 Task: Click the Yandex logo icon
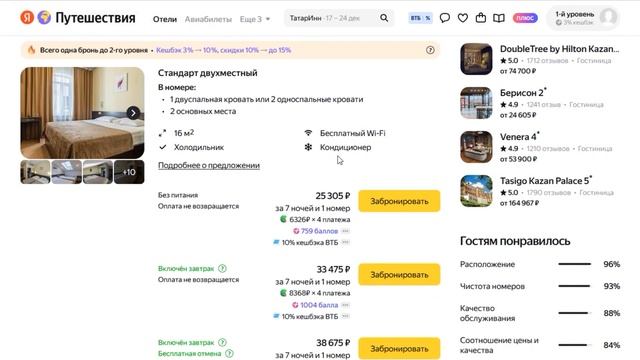[x=27, y=18]
